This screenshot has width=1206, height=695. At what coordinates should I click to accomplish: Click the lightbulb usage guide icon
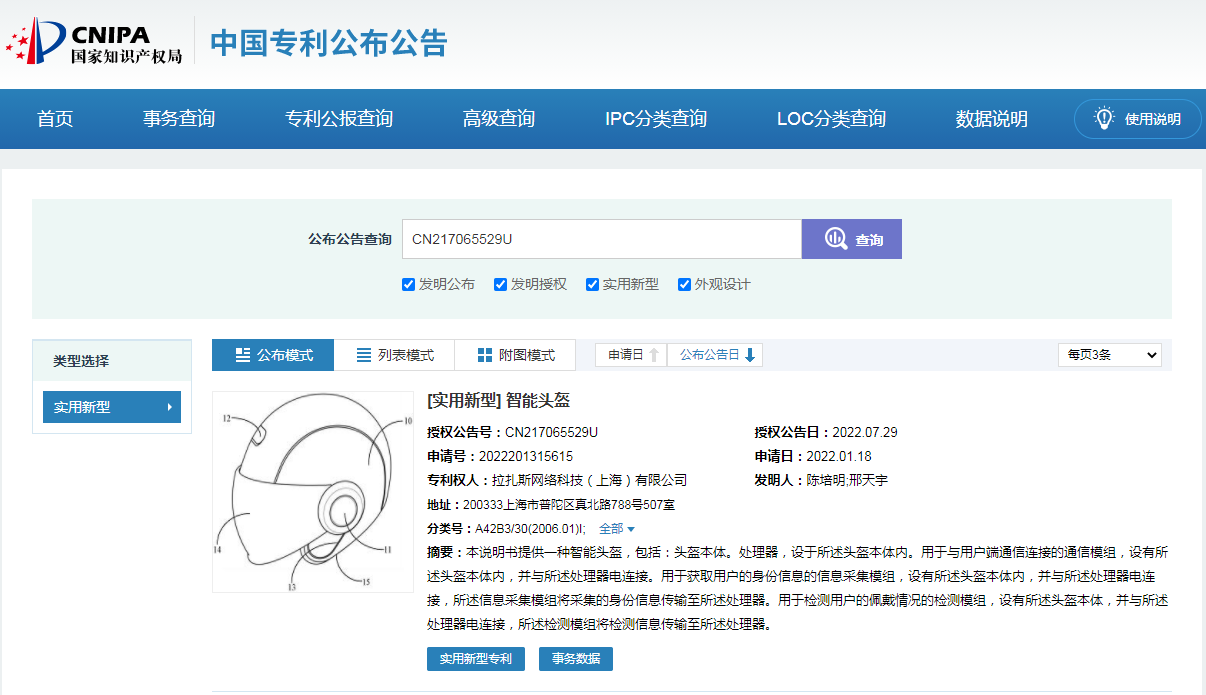pos(1104,119)
